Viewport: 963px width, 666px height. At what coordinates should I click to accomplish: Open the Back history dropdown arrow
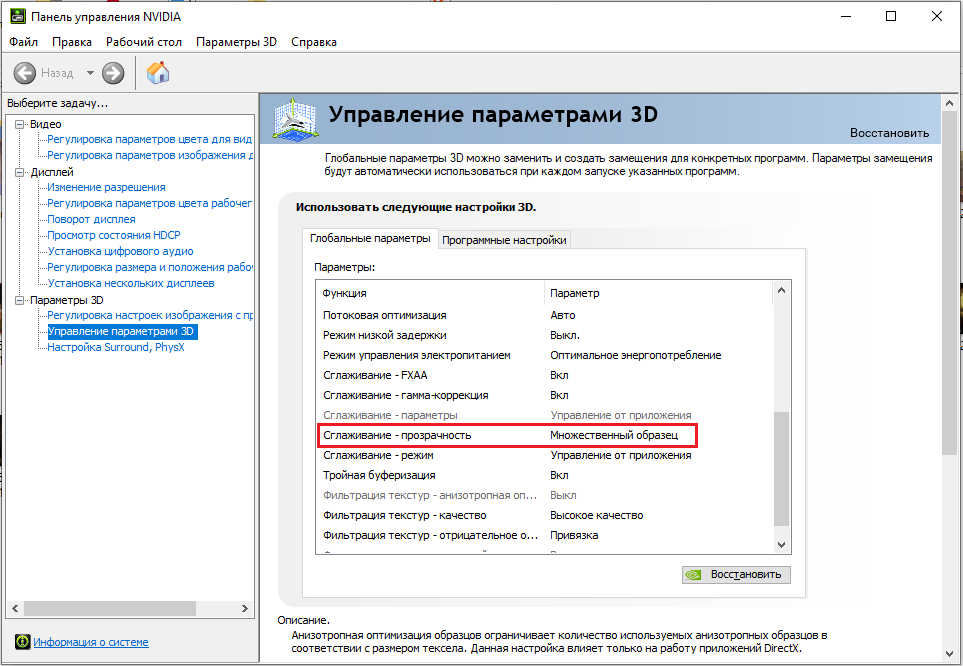(90, 73)
